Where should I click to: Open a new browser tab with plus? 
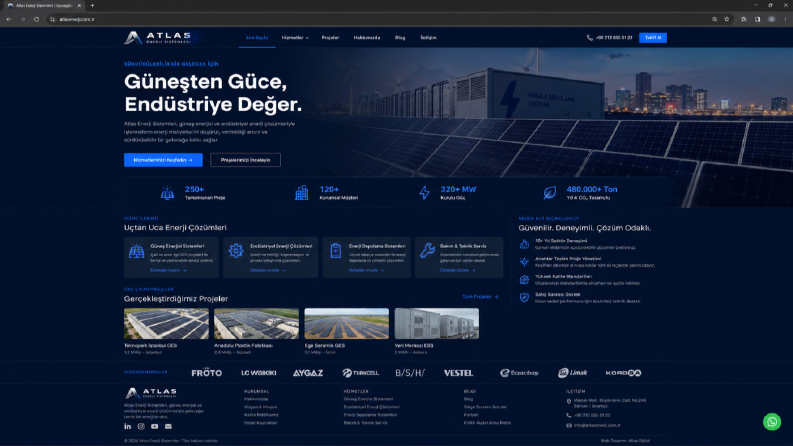point(92,6)
